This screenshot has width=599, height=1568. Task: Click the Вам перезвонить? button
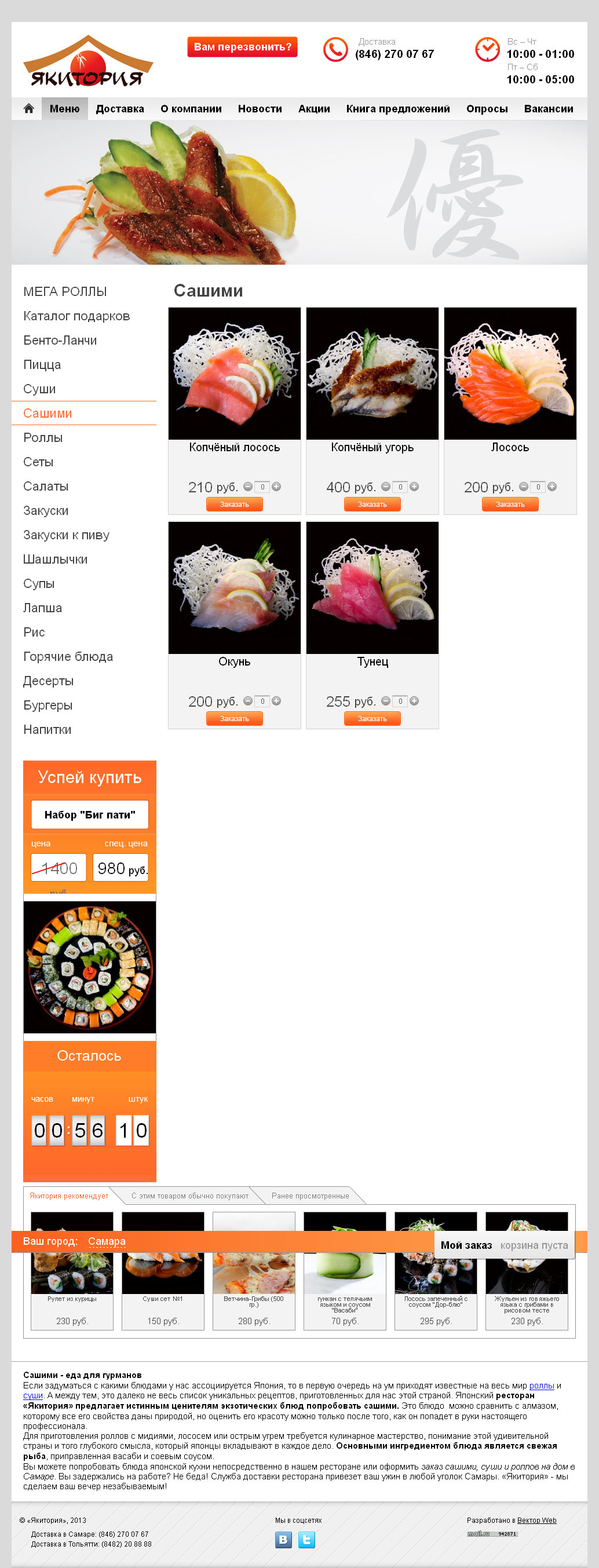tap(242, 47)
